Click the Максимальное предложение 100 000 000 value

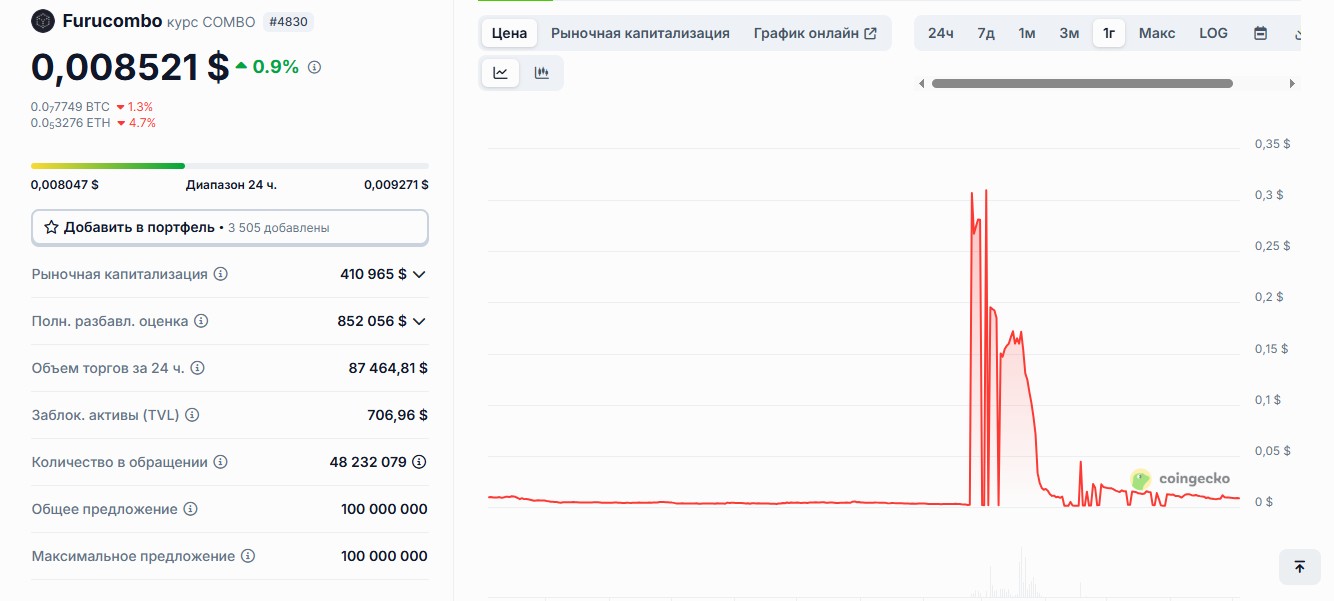point(384,556)
